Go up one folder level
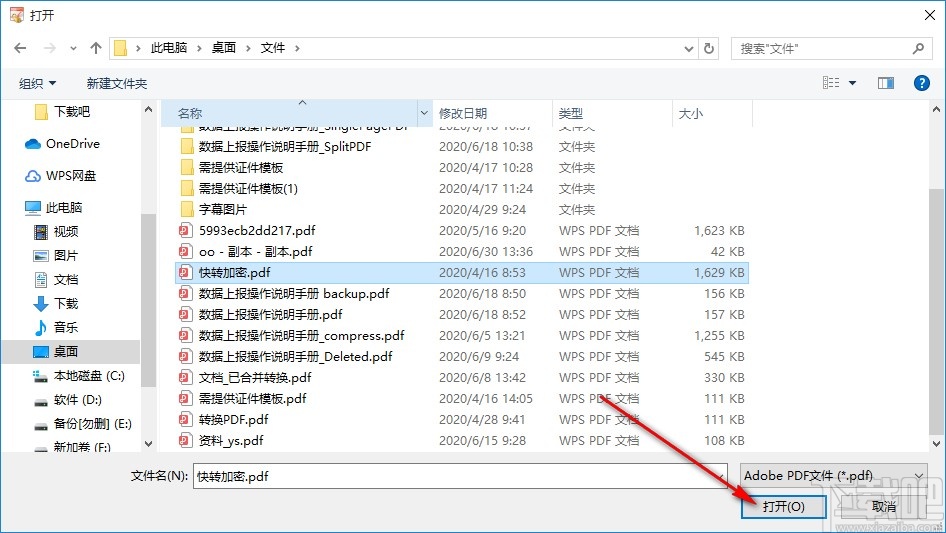This screenshot has height=533, width=946. 95,48
